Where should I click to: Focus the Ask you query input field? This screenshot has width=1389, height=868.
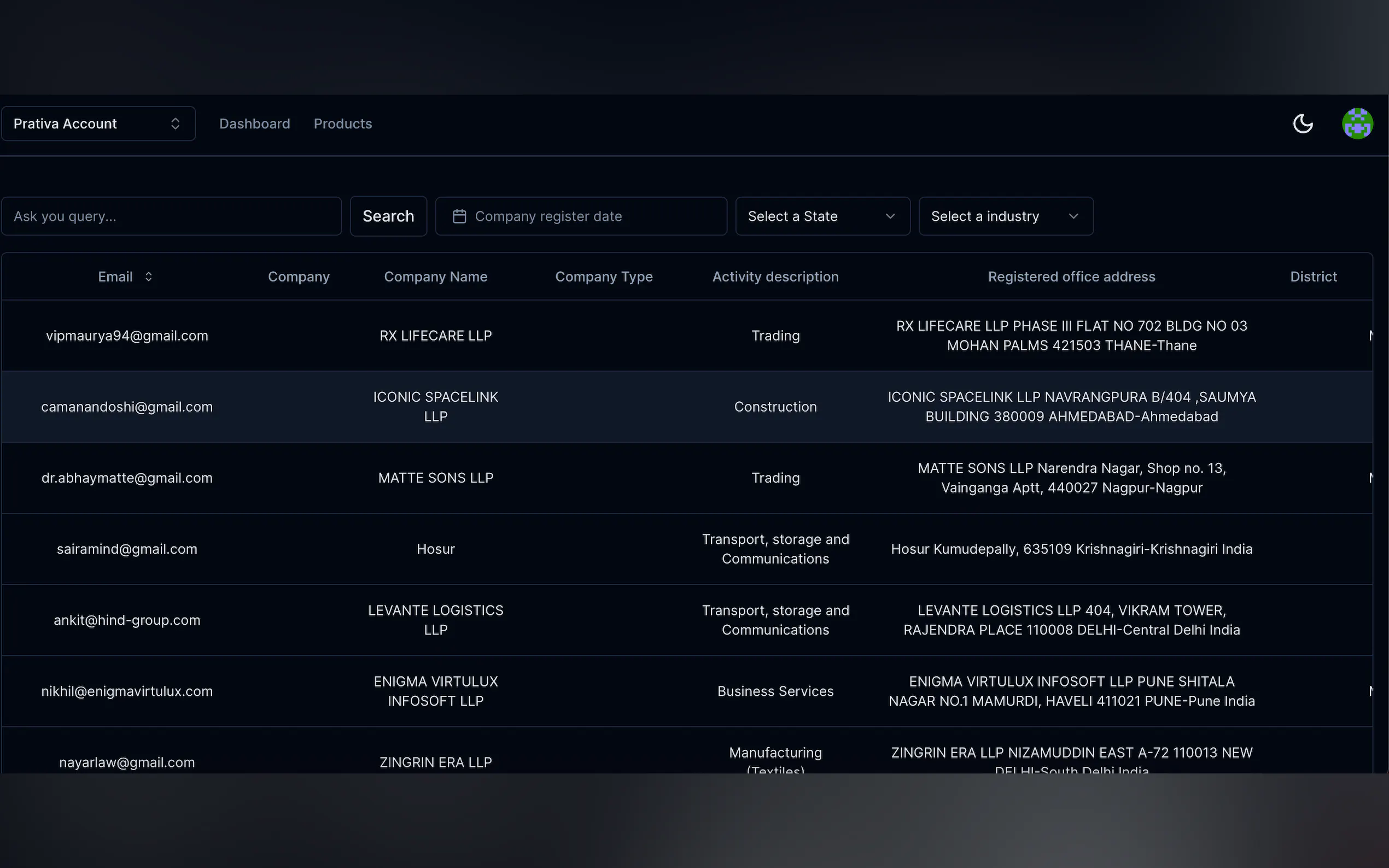point(171,216)
